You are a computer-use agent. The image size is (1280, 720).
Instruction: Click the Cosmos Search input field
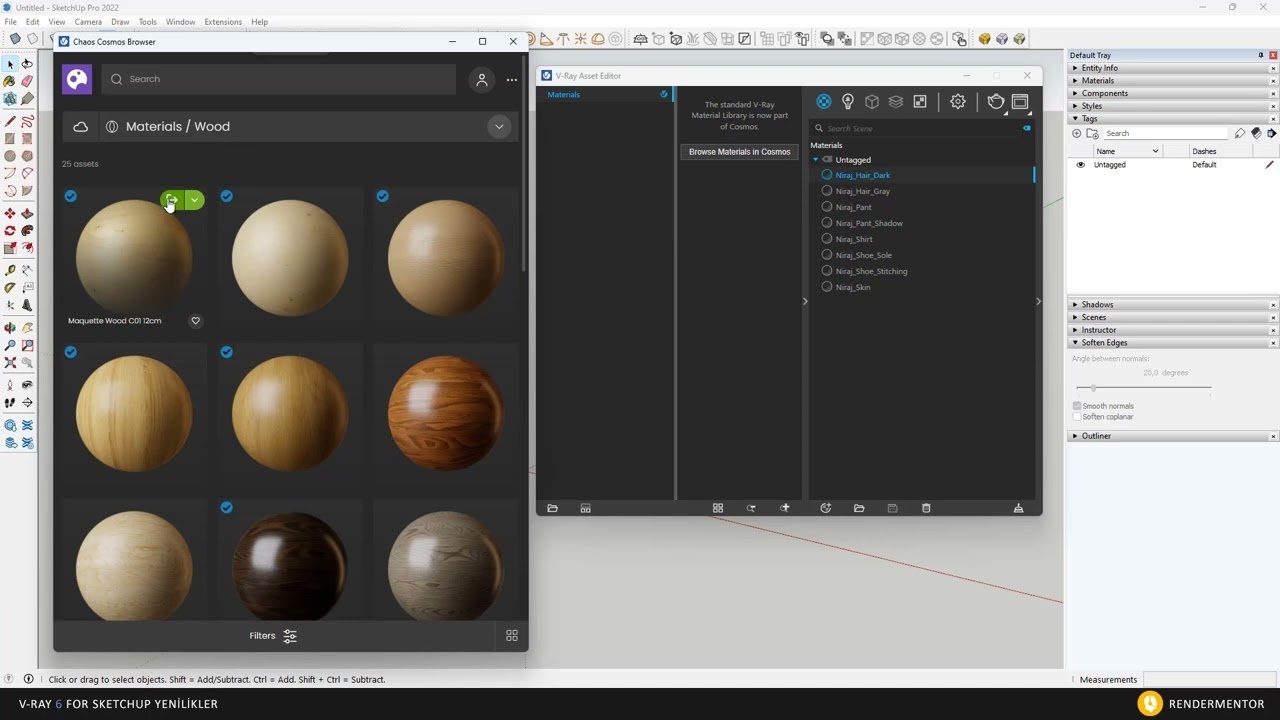[x=279, y=79]
